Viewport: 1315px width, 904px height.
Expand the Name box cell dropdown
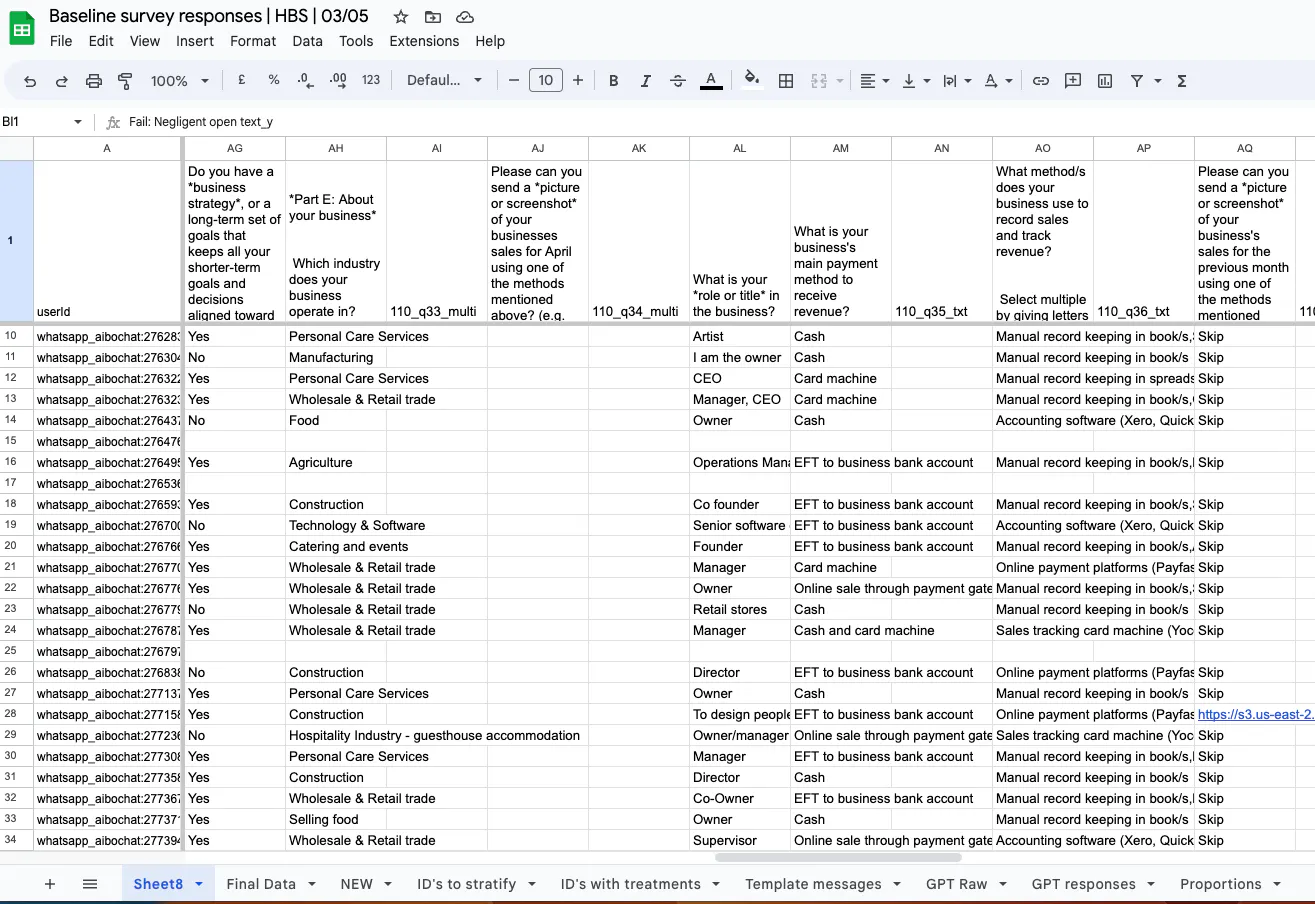click(x=78, y=122)
